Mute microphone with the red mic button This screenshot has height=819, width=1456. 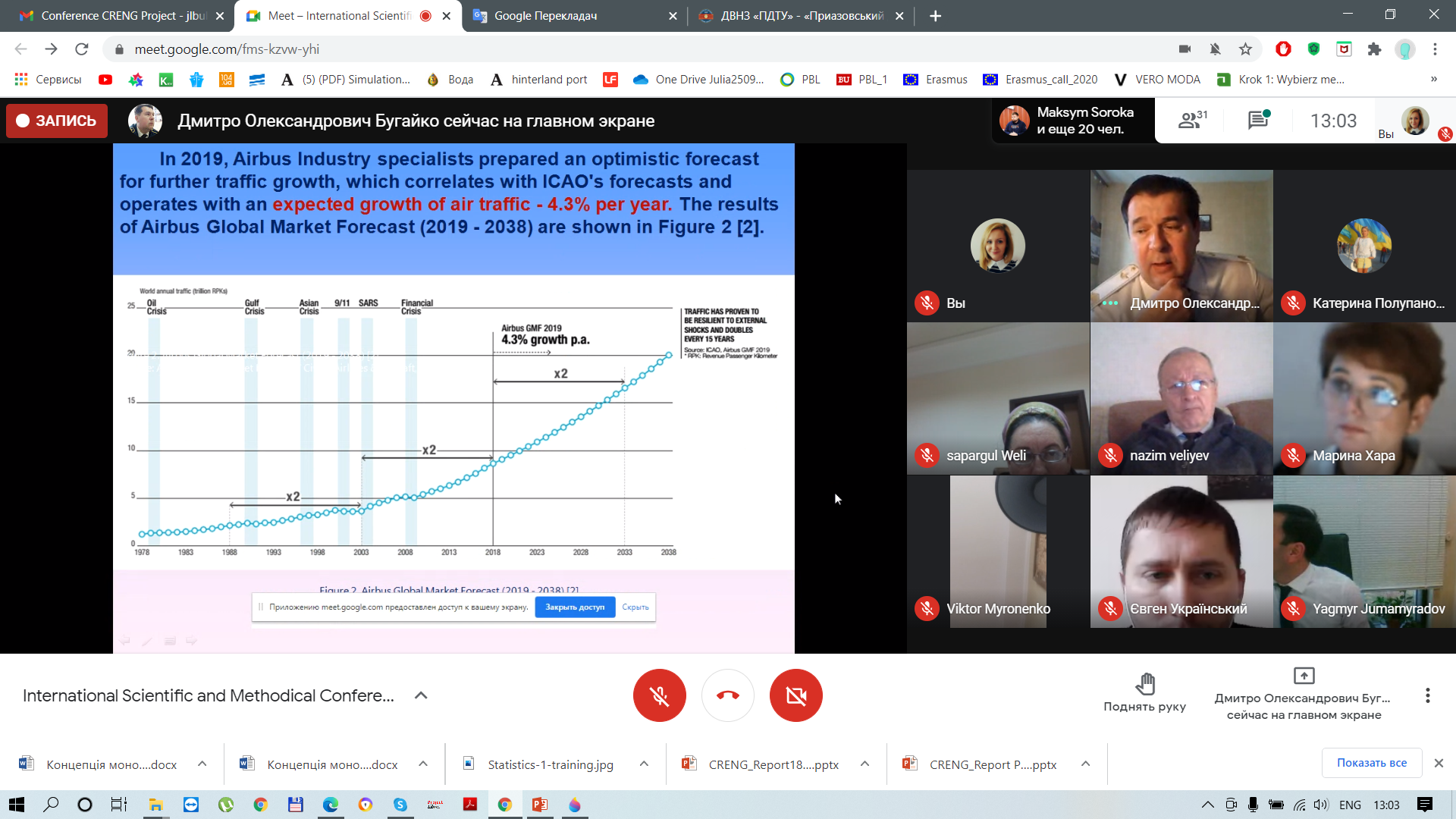[x=659, y=695]
